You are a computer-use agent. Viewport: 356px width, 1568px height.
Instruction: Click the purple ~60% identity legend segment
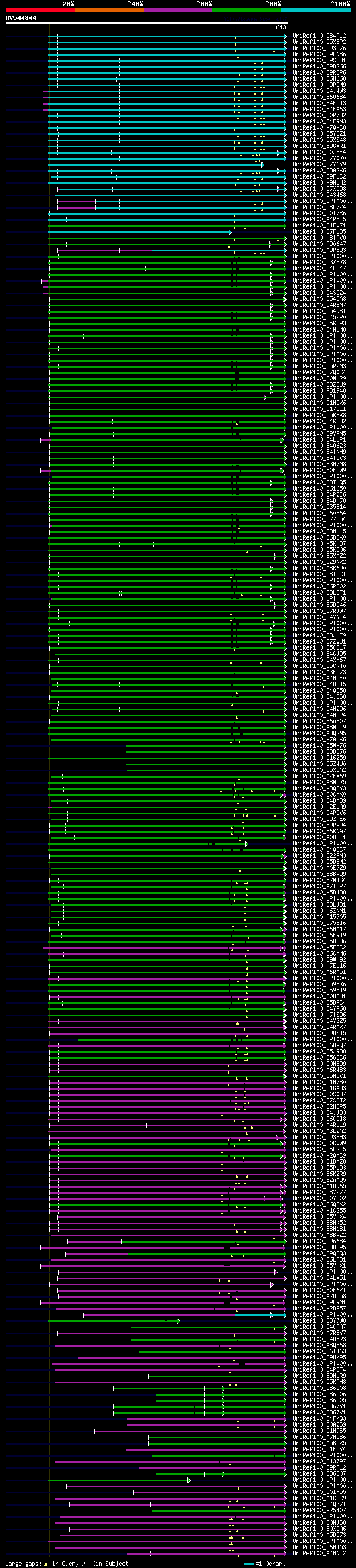point(177,10)
